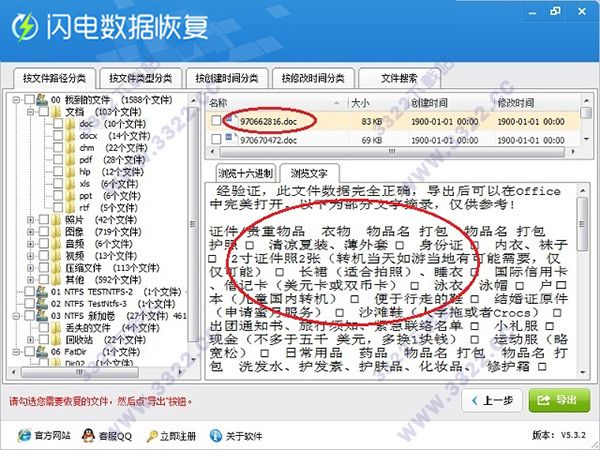Click the hlp folder icon

coord(70,172)
